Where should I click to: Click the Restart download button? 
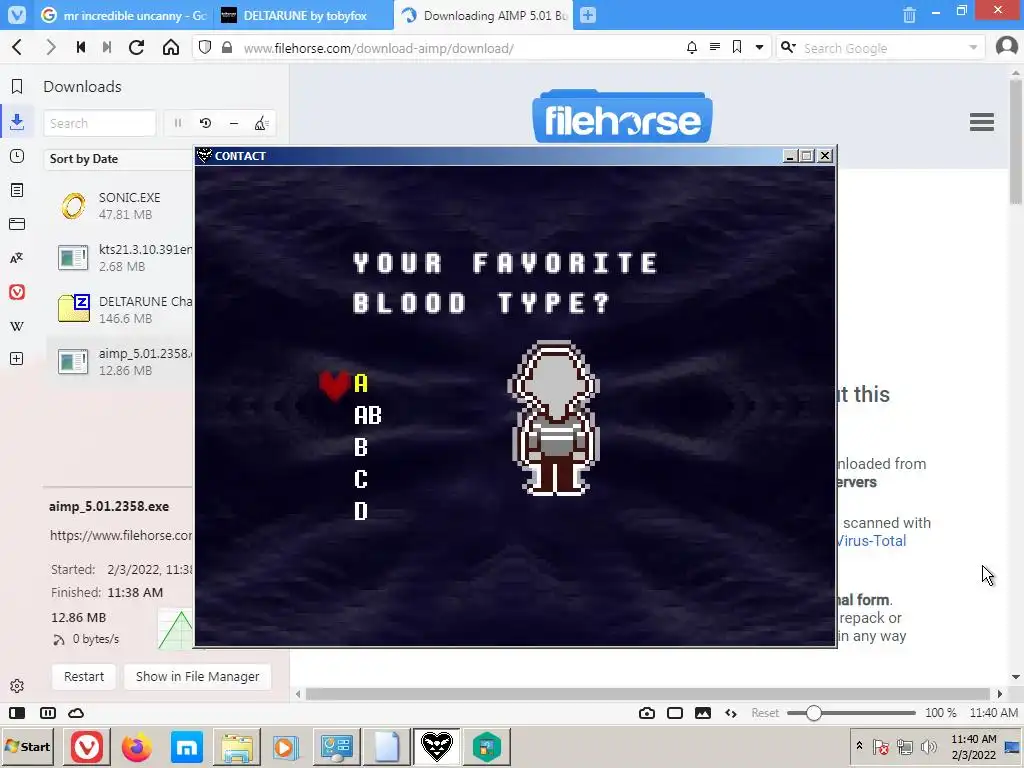pos(84,677)
